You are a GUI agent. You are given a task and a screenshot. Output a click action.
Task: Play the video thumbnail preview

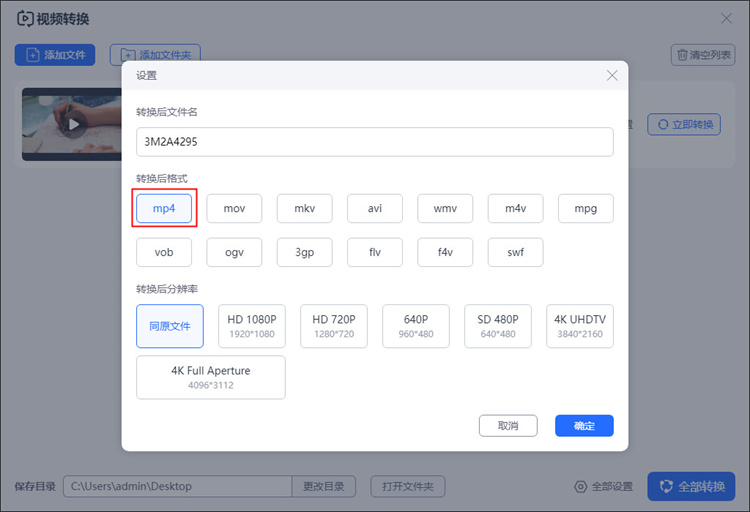click(x=74, y=125)
